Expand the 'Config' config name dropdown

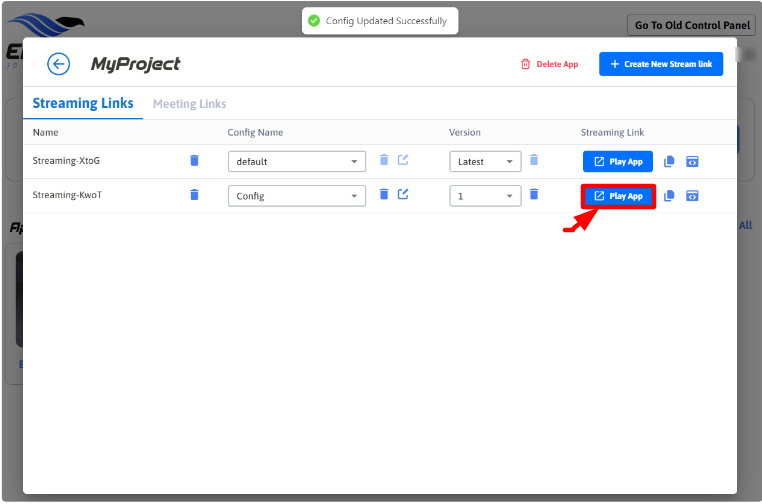tap(297, 196)
